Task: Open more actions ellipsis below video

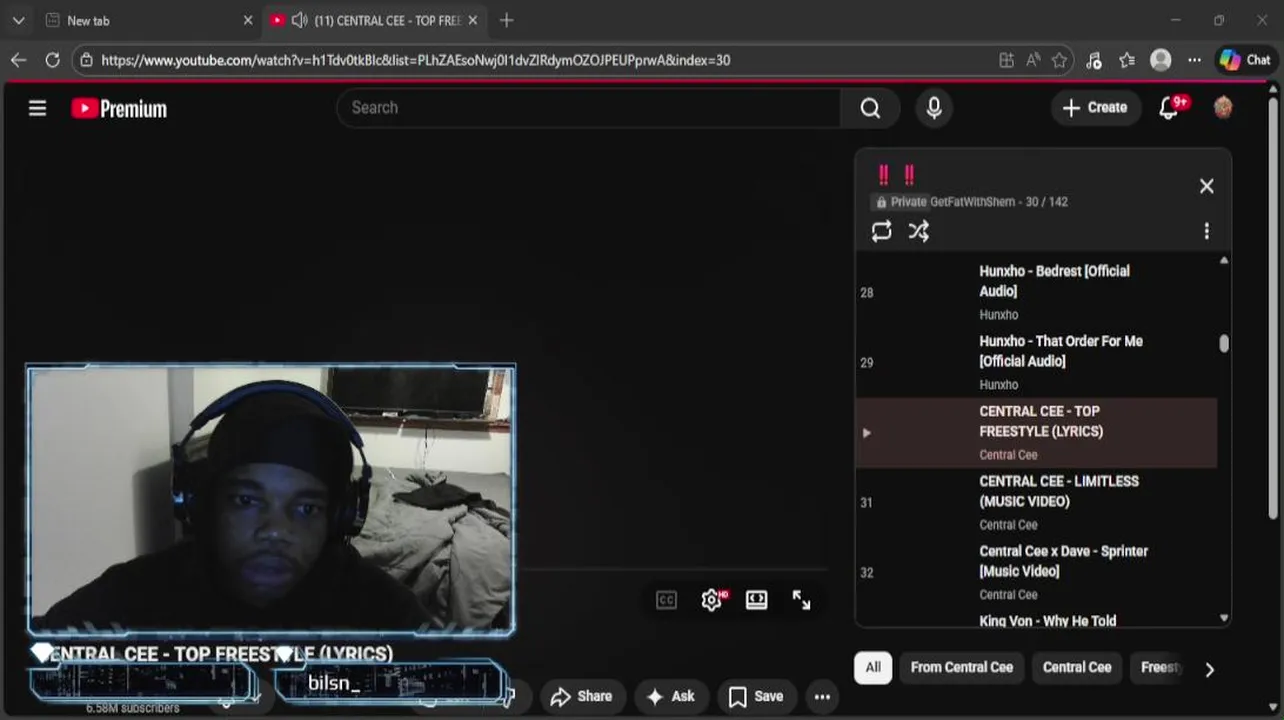Action: point(822,696)
